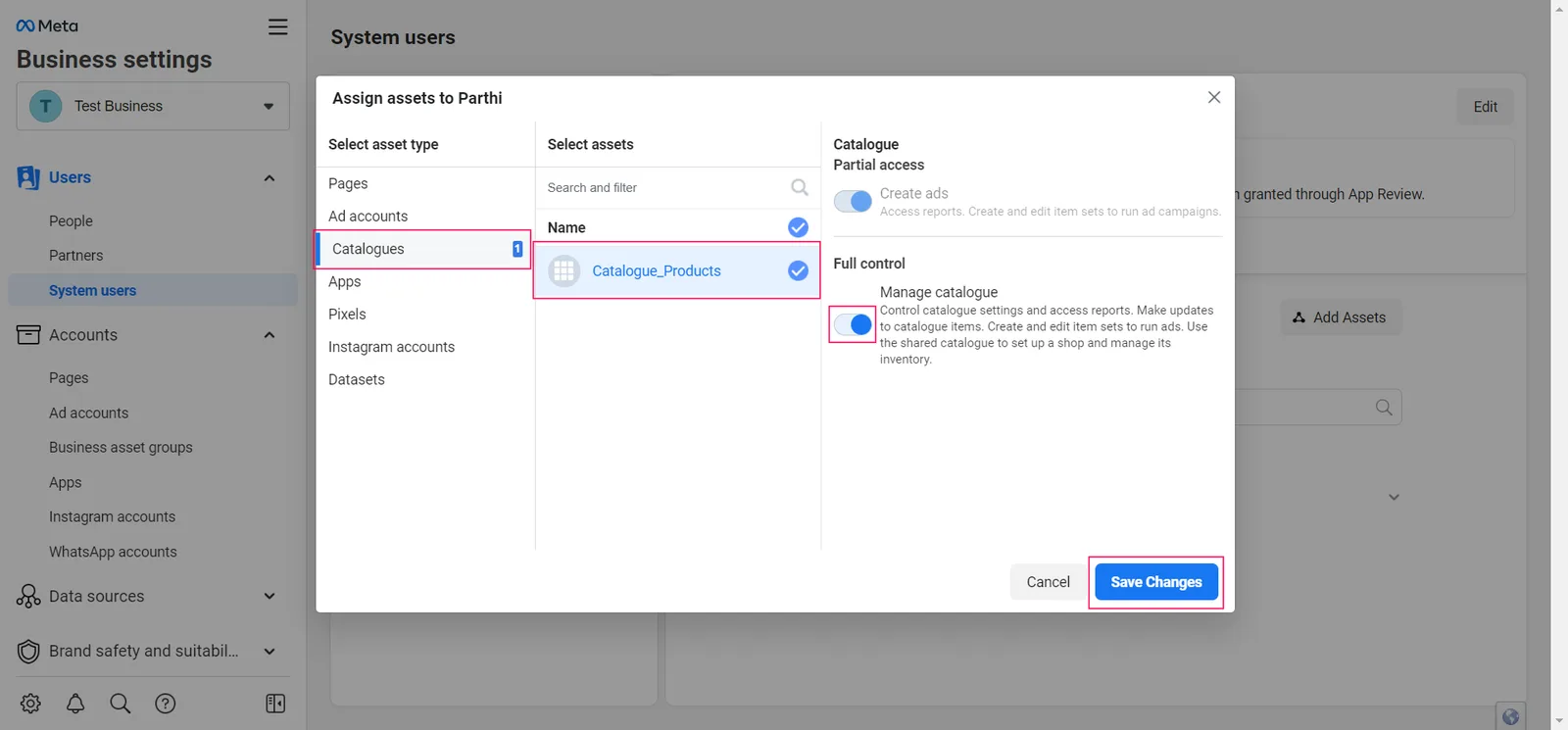1568x730 pixels.
Task: Open settings gear icon in sidebar footer
Action: coord(30,703)
